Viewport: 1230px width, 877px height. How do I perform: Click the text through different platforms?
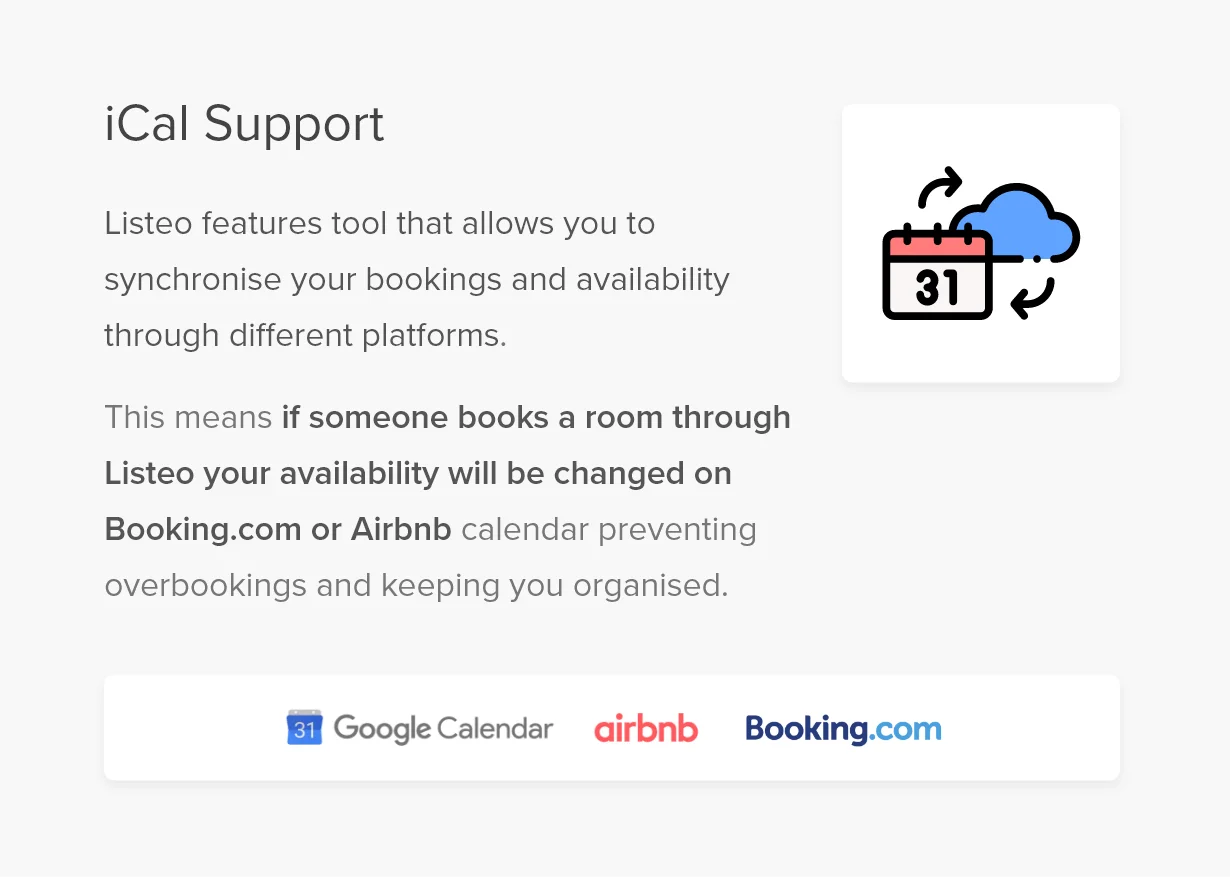[x=305, y=335]
